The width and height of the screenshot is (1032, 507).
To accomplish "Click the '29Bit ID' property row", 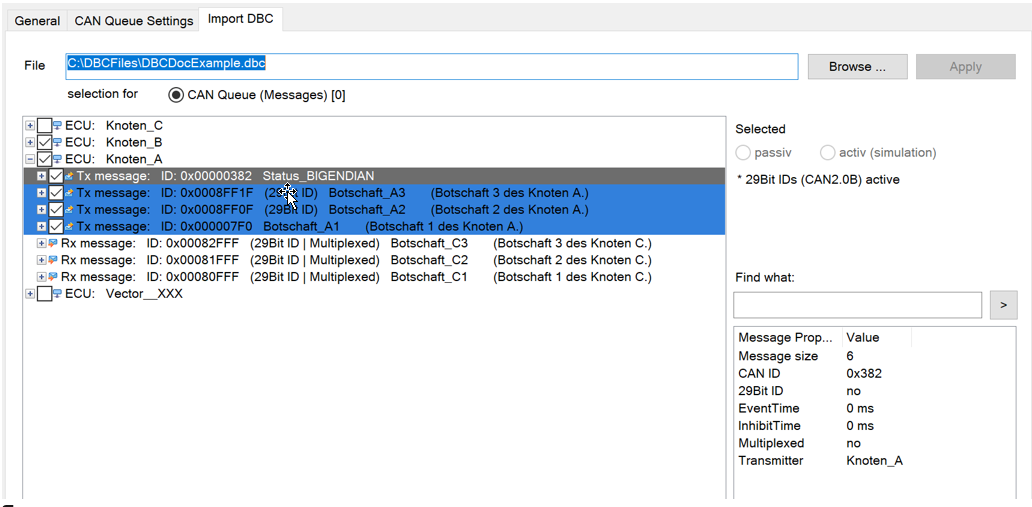I will 875,390.
